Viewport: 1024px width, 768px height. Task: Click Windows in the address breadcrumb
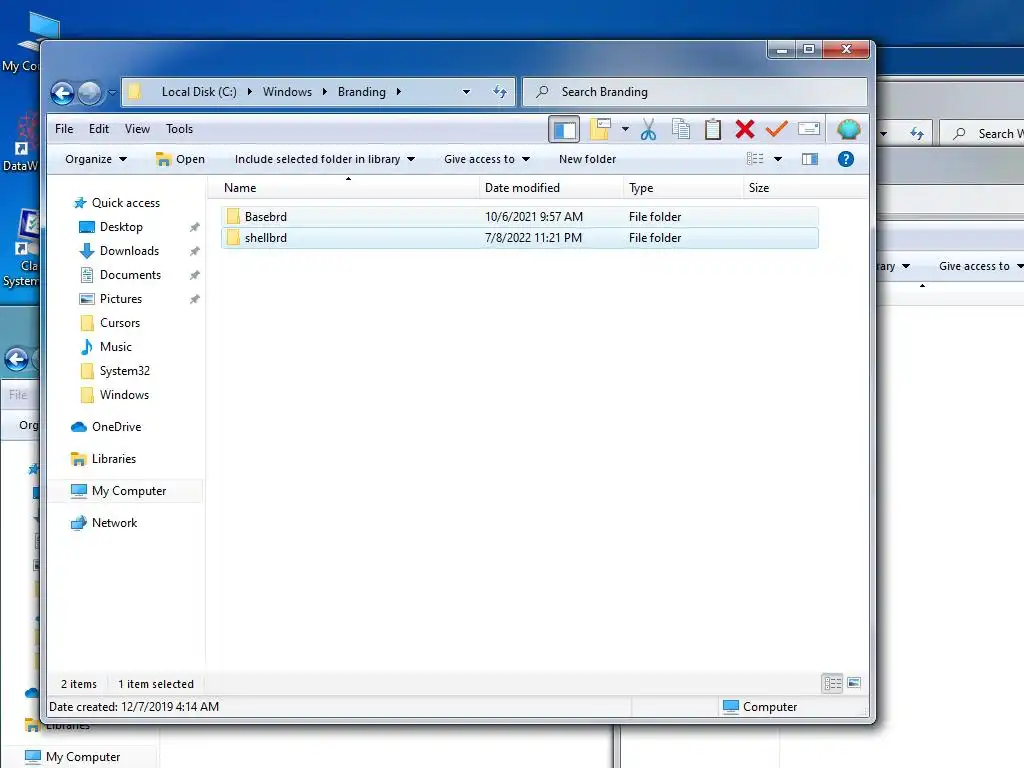tap(287, 92)
